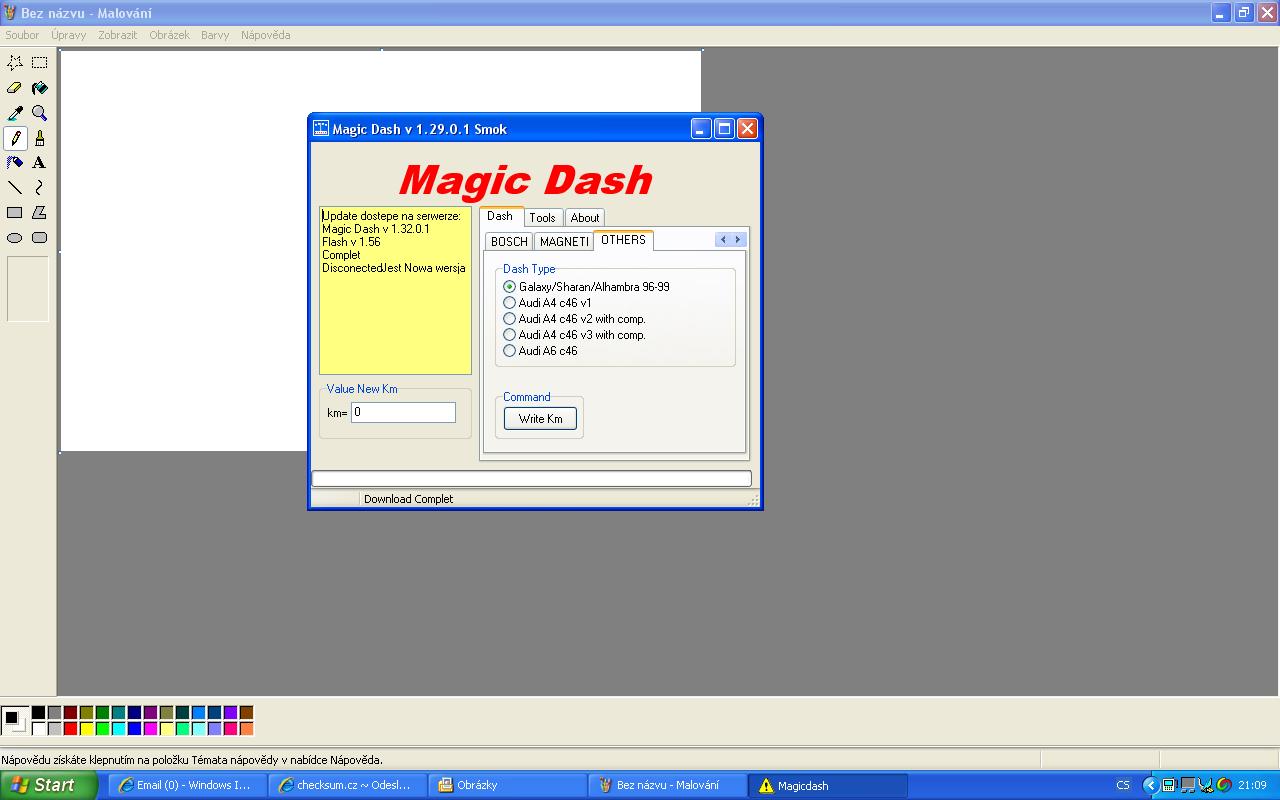Choose the Brush tool in Paint

pos(39,138)
